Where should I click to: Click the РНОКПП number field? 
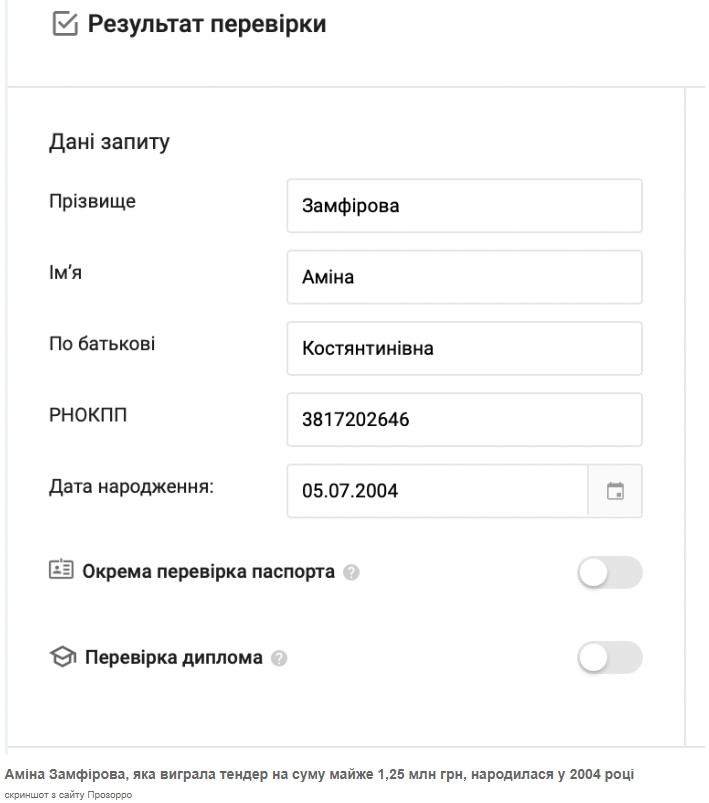click(x=464, y=420)
